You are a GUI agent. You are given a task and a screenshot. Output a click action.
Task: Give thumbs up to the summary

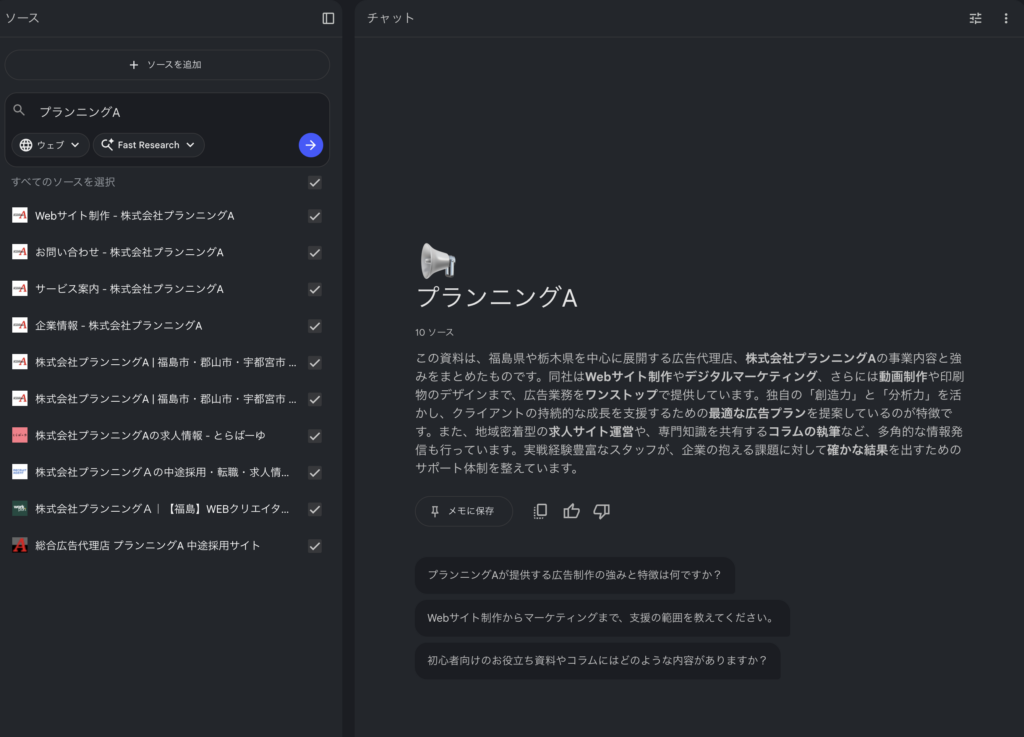[571, 511]
